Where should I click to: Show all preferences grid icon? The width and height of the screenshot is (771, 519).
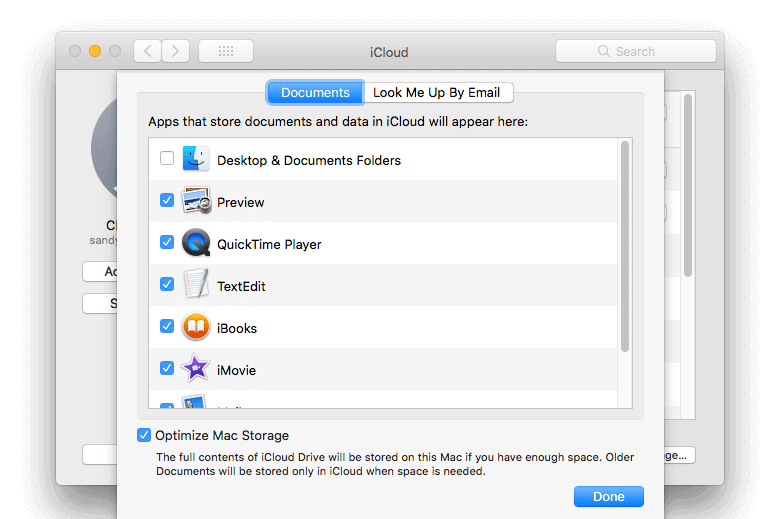click(226, 51)
